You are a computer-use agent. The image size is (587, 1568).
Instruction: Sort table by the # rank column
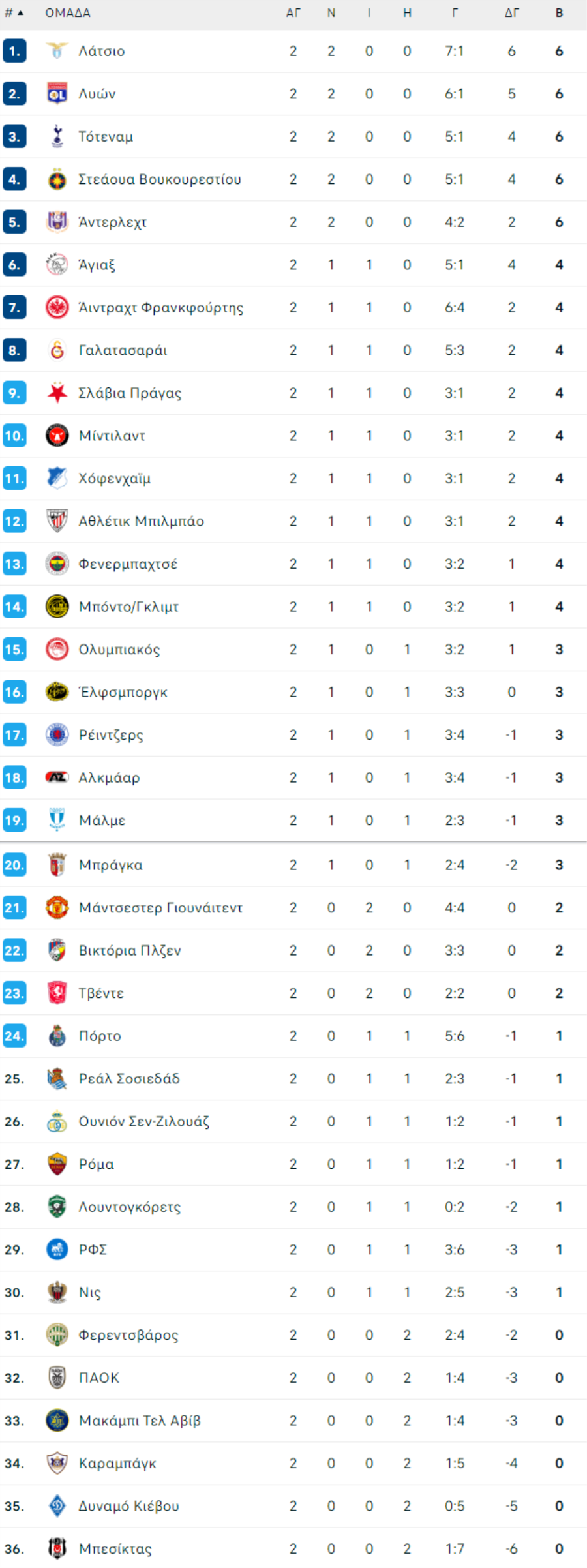tap(14, 13)
